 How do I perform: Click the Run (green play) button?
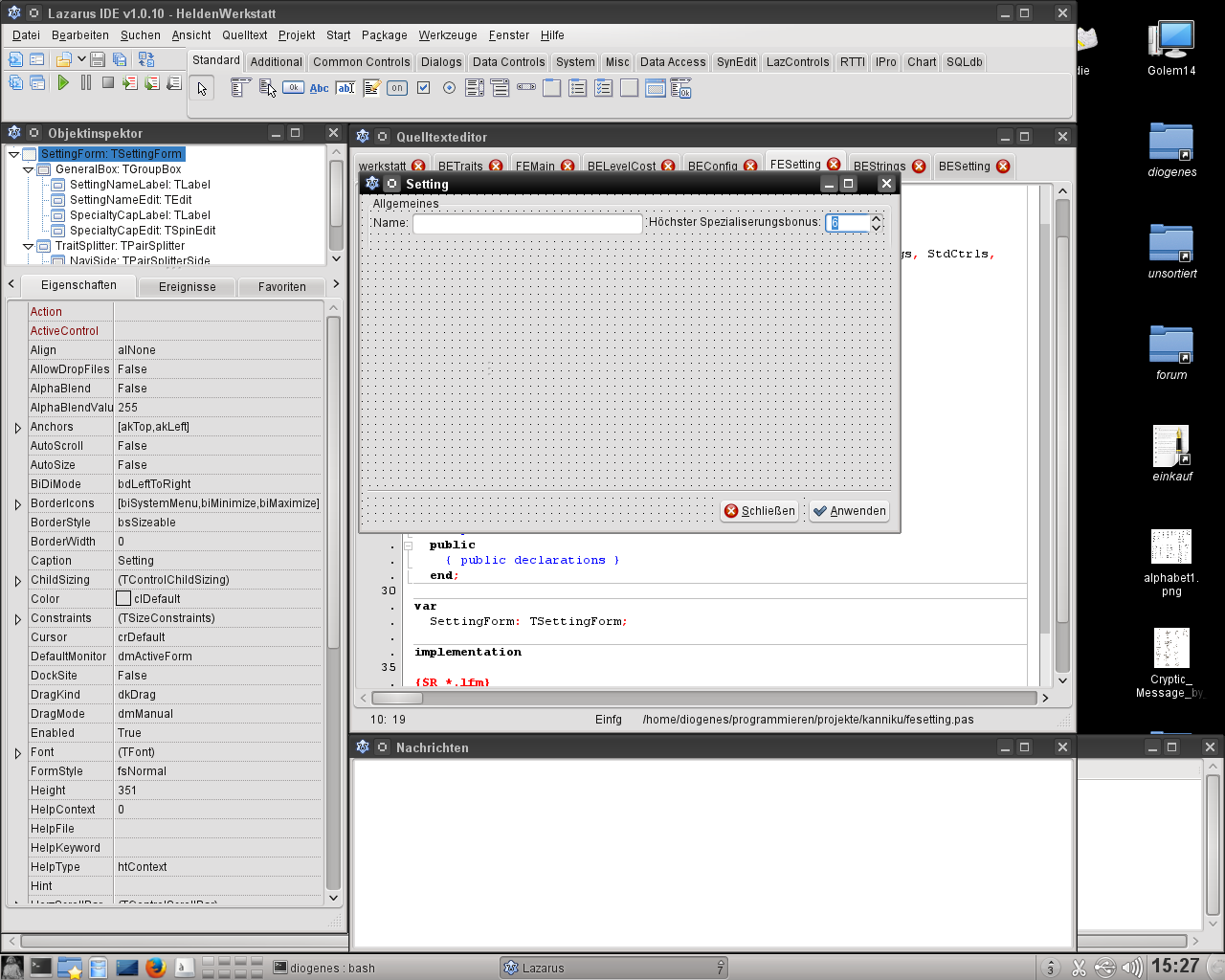click(x=63, y=83)
